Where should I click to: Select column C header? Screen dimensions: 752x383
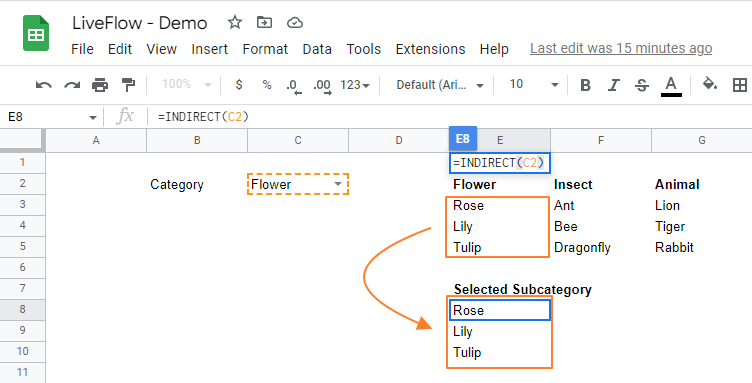point(298,140)
